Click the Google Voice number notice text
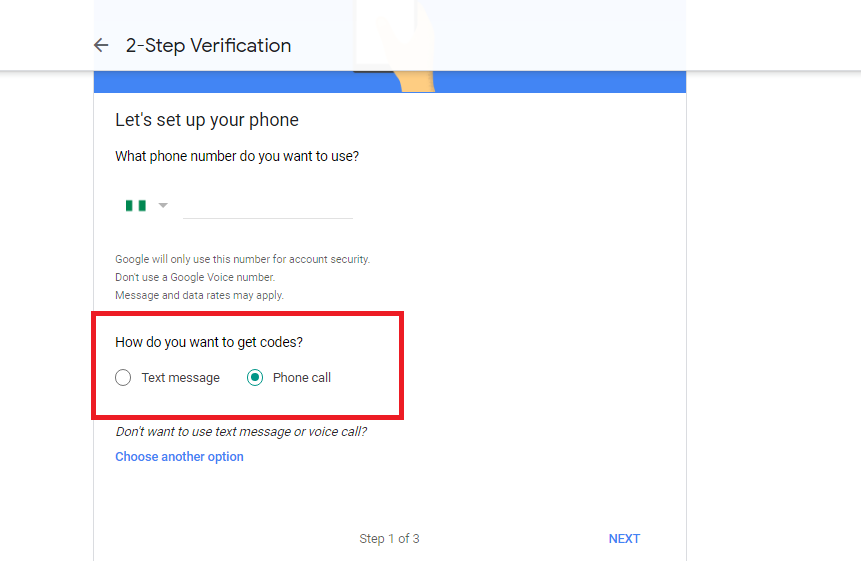This screenshot has width=861, height=561. (195, 277)
